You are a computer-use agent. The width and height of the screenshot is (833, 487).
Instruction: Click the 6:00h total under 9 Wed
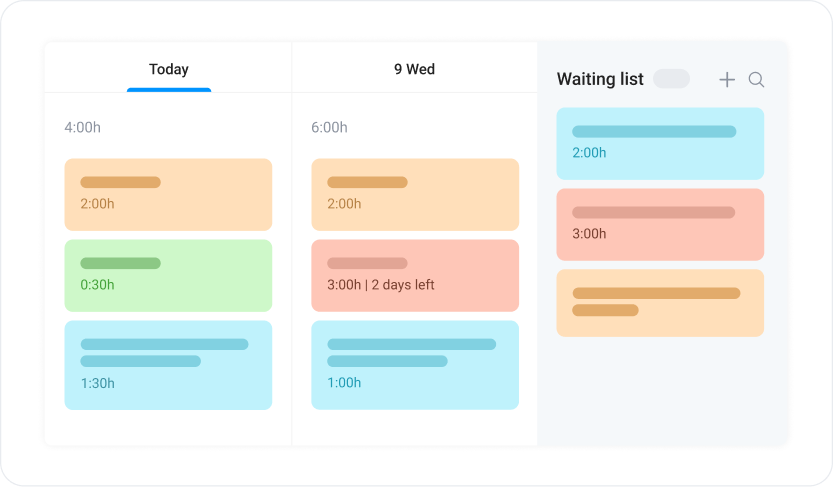(329, 127)
